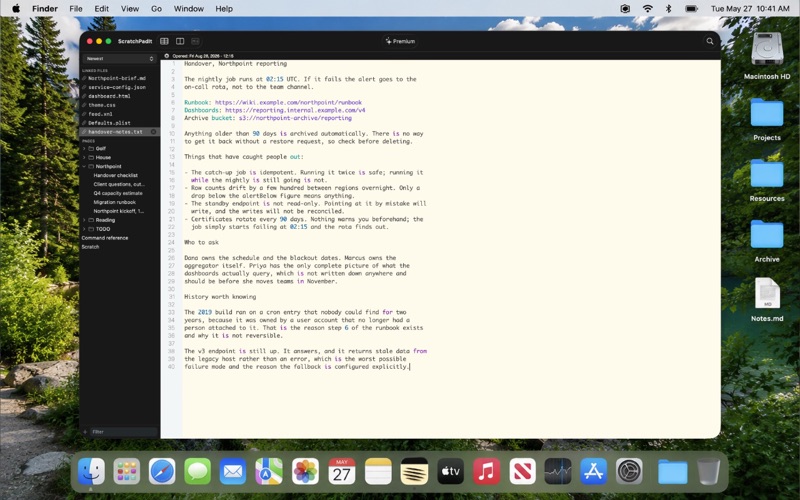Viewport: 800px width, 500px height.
Task: Expand the Reading folder chevron
Action: [x=84, y=220]
